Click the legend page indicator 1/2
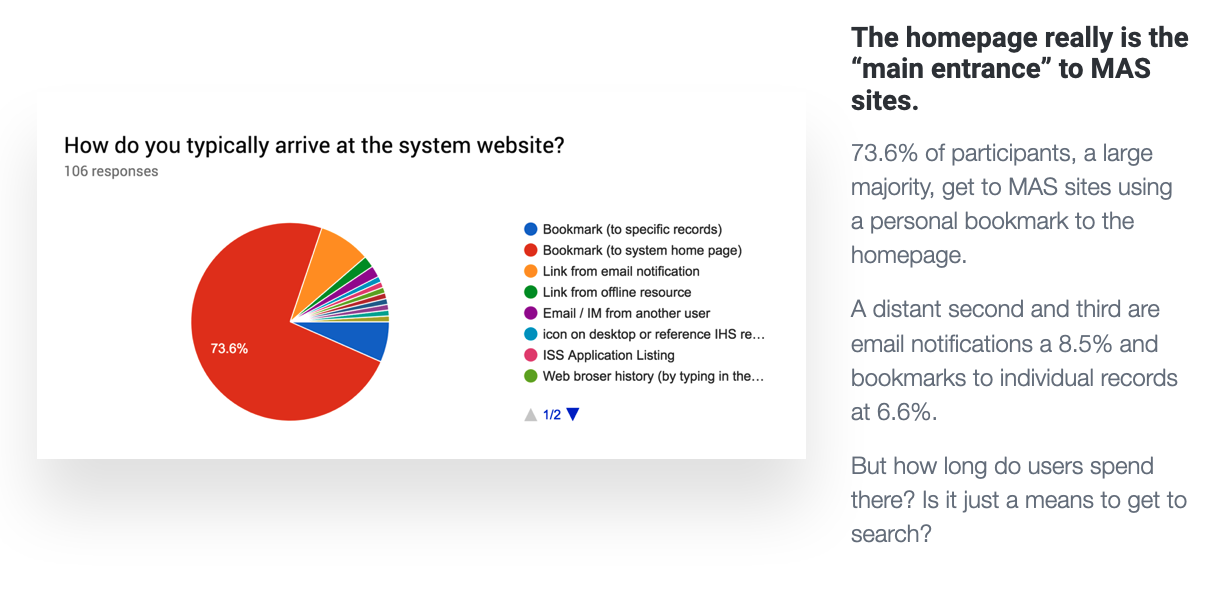Image resolution: width=1224 pixels, height=592 pixels. pyautogui.click(x=552, y=414)
